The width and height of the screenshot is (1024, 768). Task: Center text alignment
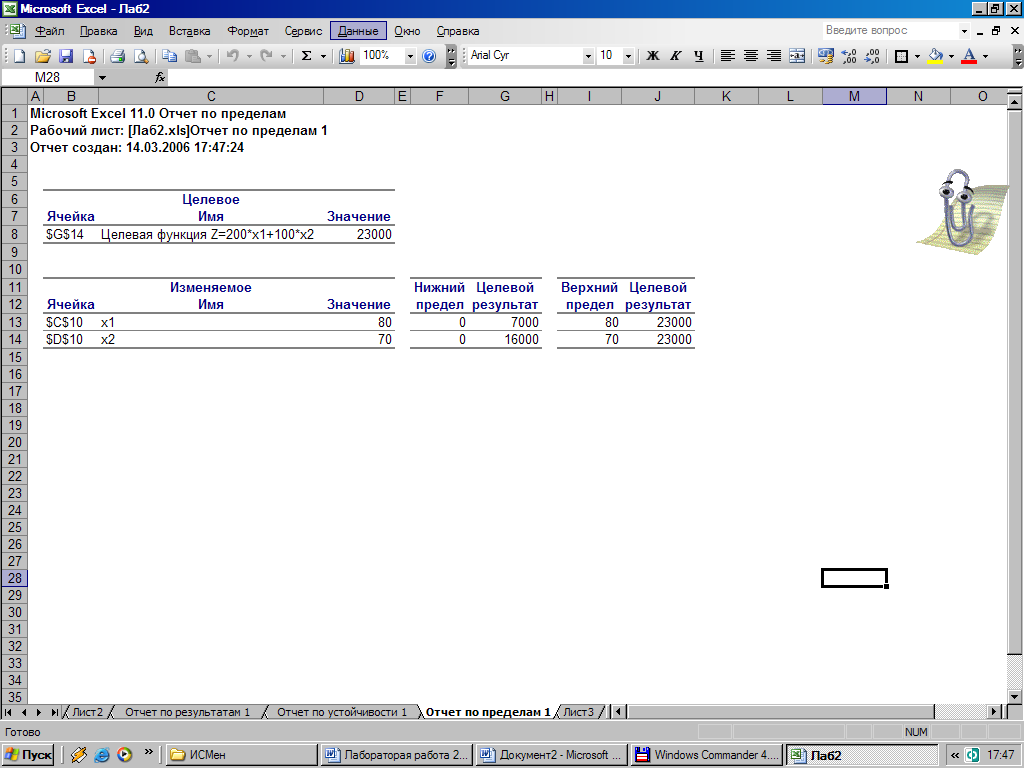click(x=751, y=56)
